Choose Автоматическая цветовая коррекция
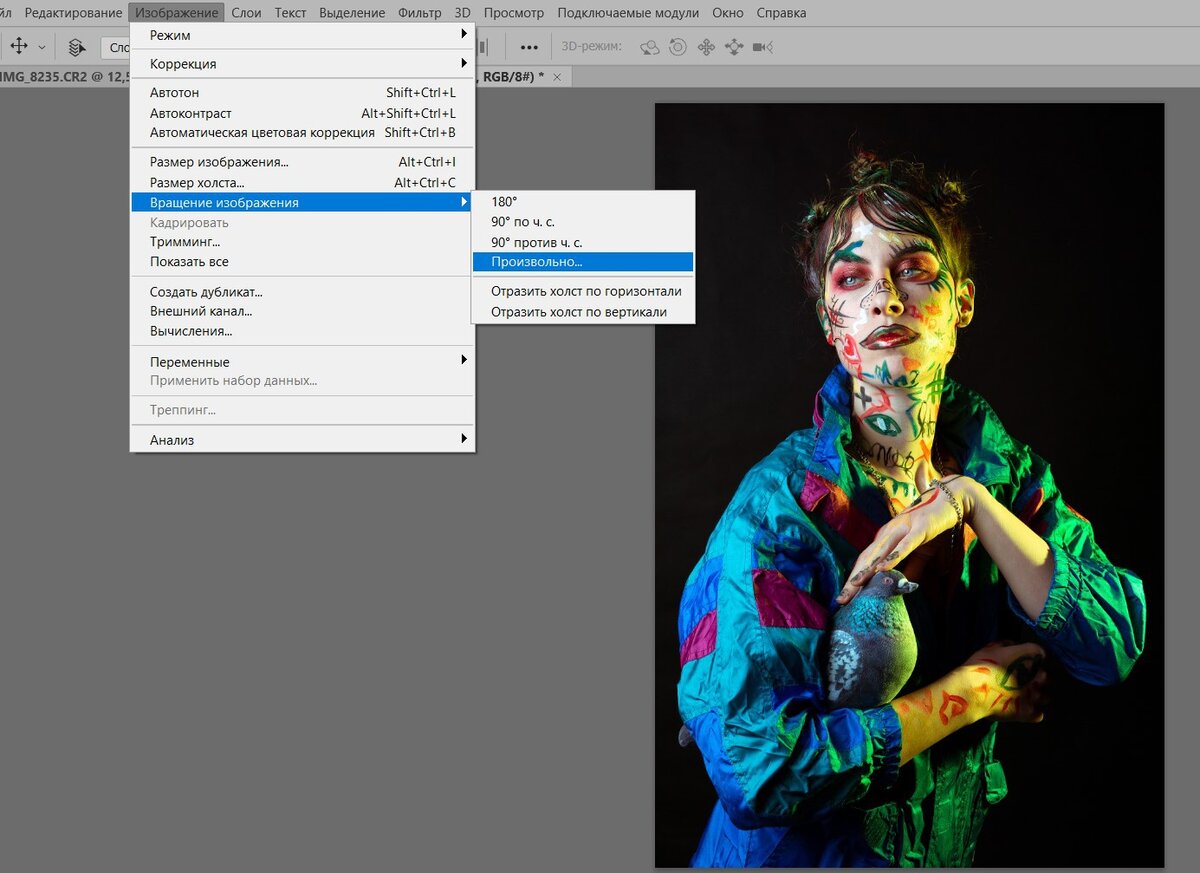The image size is (1200, 873). click(303, 132)
